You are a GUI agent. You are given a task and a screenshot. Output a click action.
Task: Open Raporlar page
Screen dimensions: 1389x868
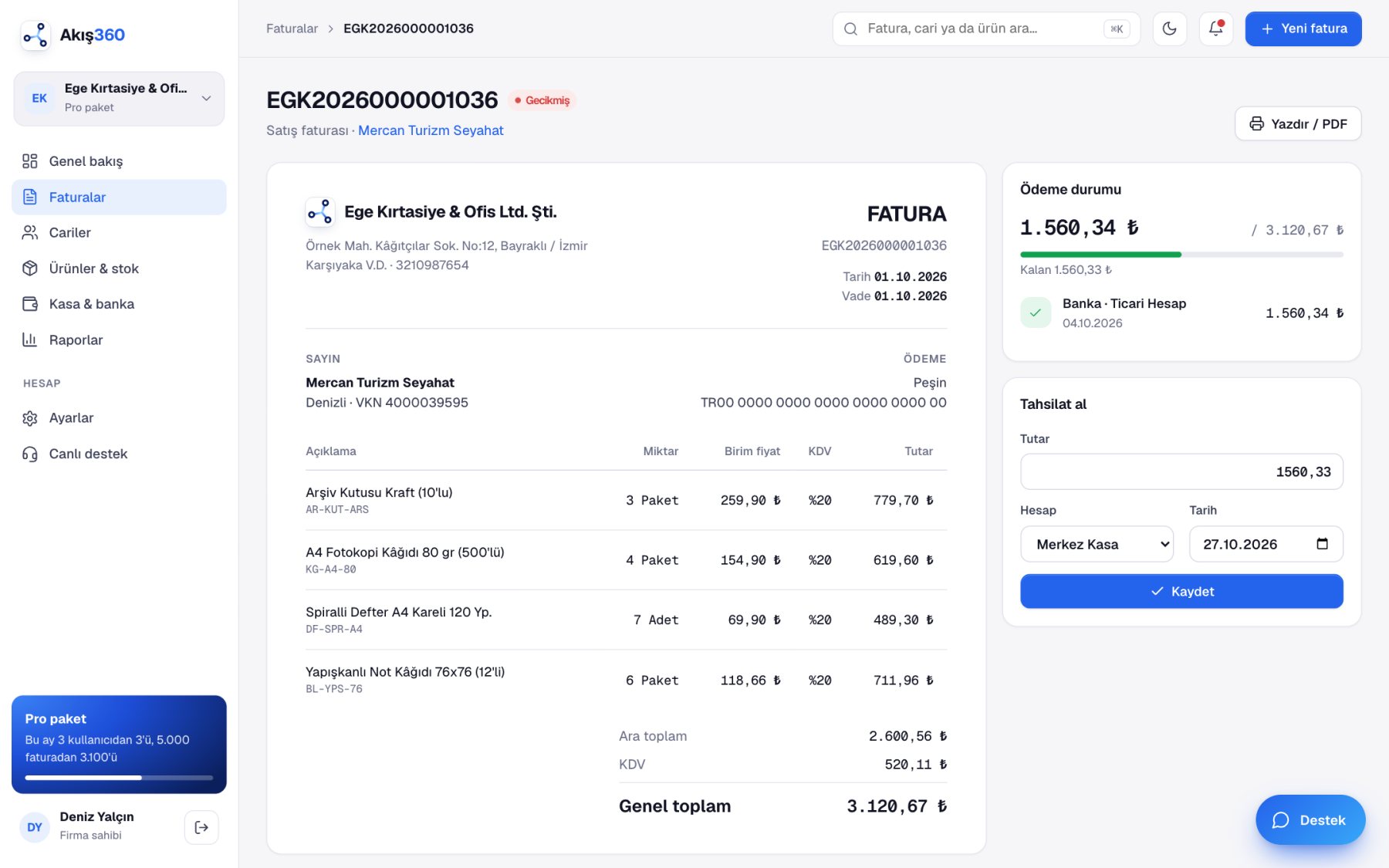(x=119, y=339)
